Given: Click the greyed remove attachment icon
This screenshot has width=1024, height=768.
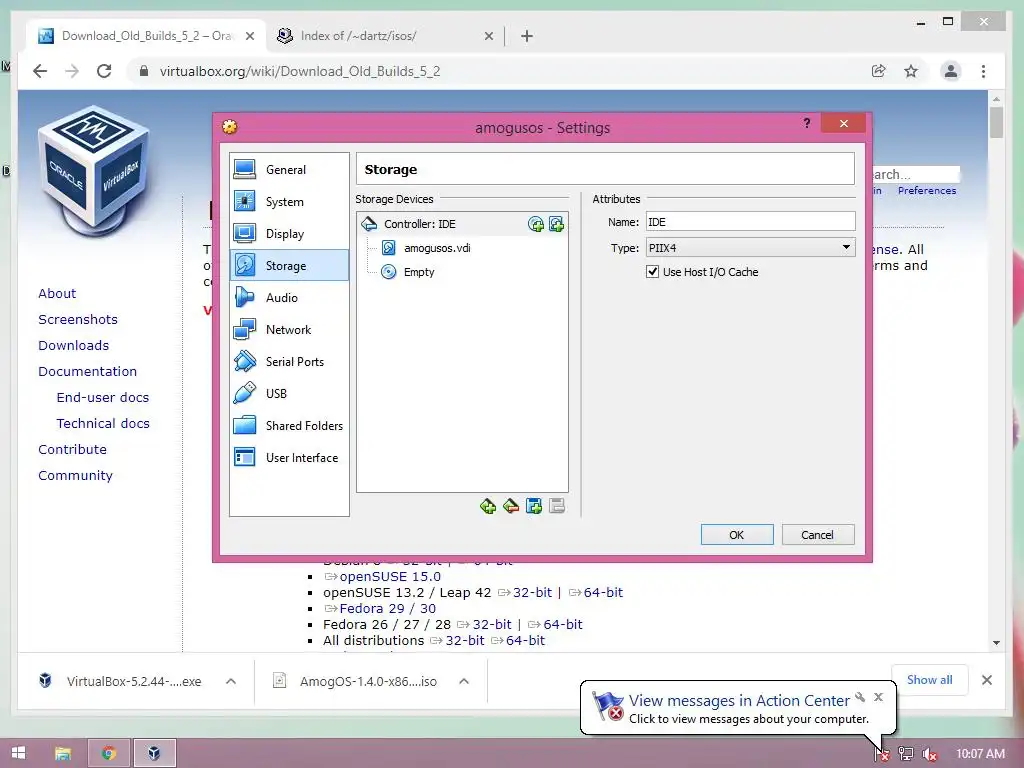Looking at the screenshot, I should tap(556, 506).
